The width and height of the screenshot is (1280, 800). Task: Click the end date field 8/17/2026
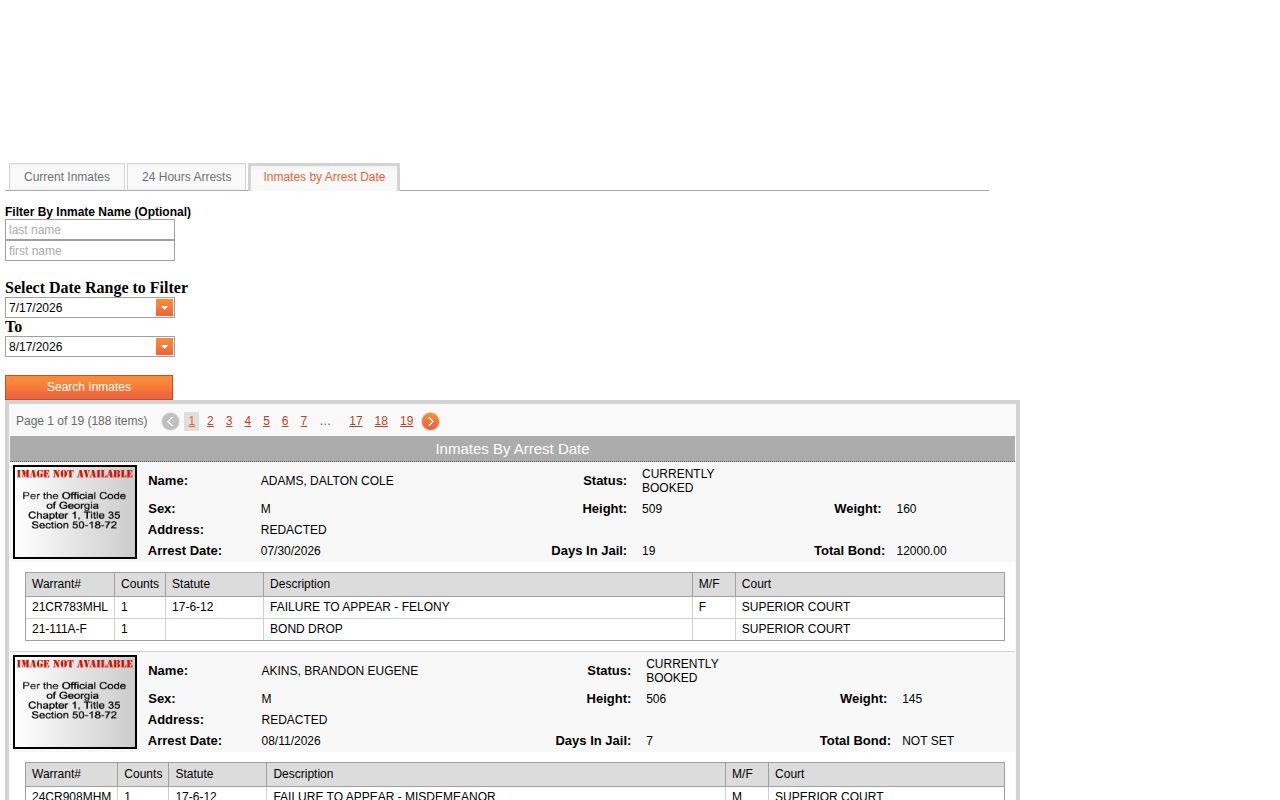tap(81, 347)
